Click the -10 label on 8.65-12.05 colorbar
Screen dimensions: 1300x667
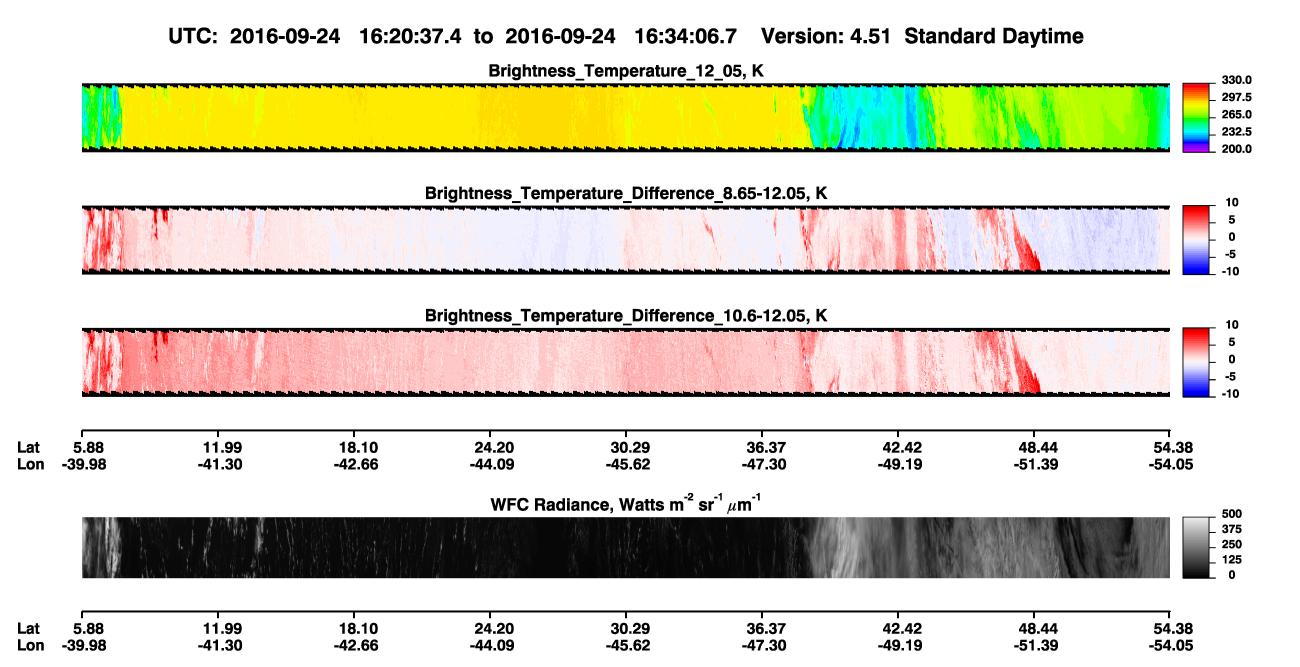point(1229,271)
